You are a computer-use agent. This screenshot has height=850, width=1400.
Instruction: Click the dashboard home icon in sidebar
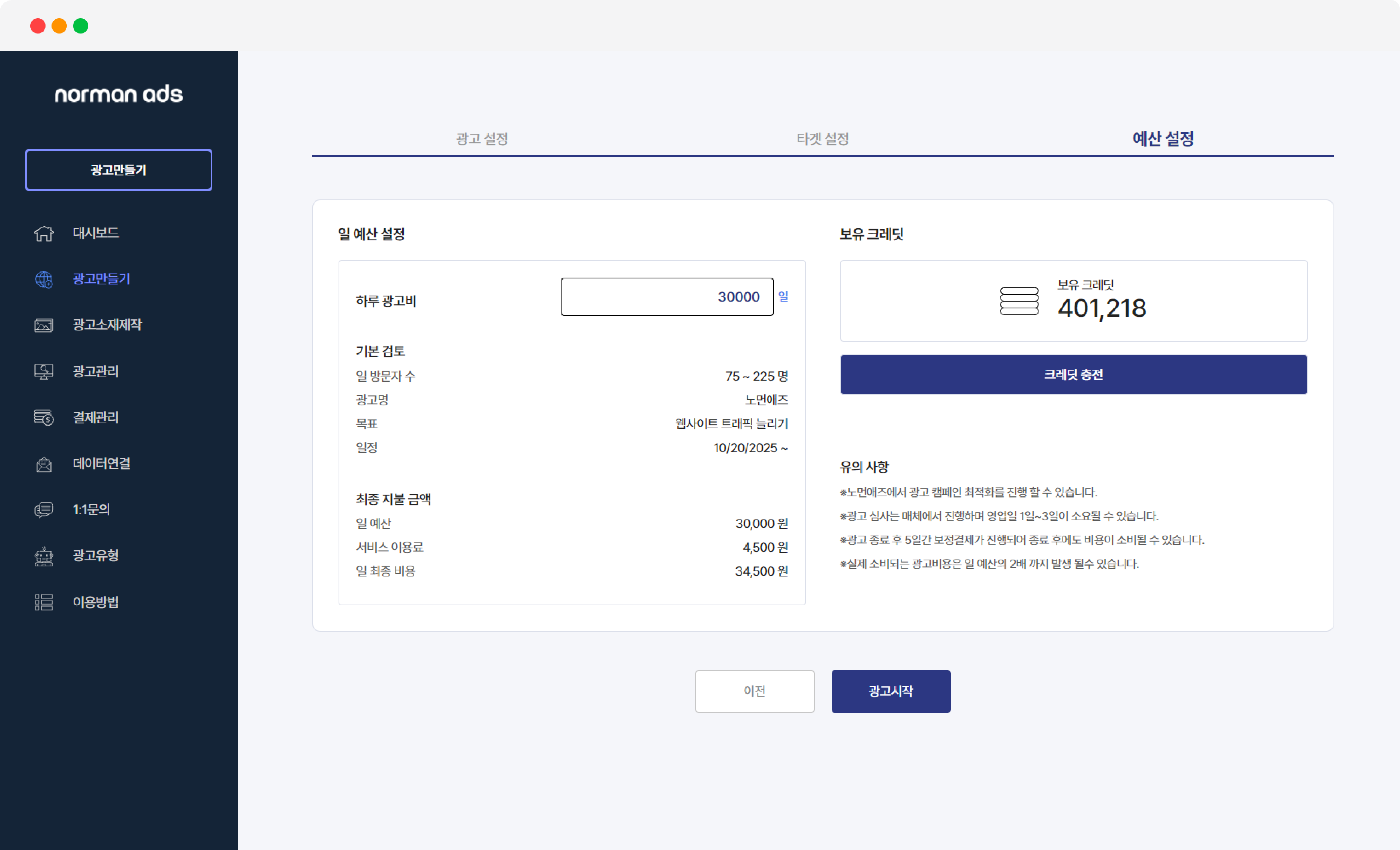44,233
